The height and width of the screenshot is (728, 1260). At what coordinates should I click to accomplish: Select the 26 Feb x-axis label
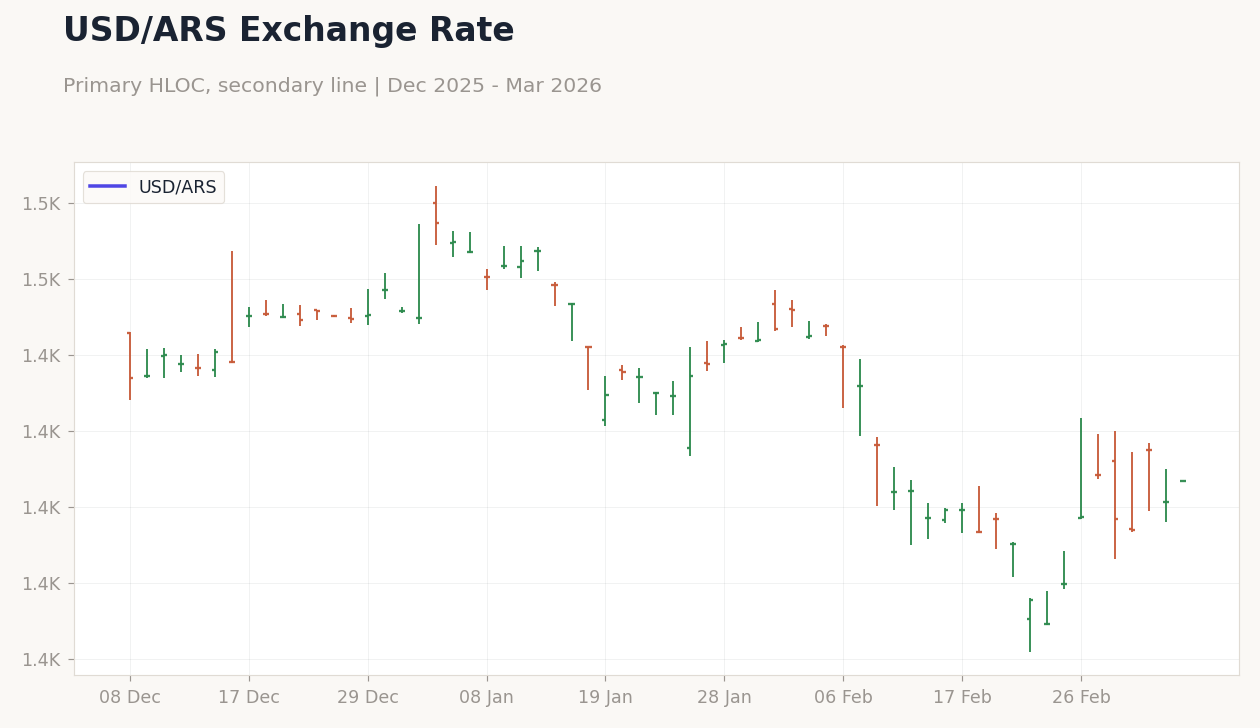coord(1081,698)
